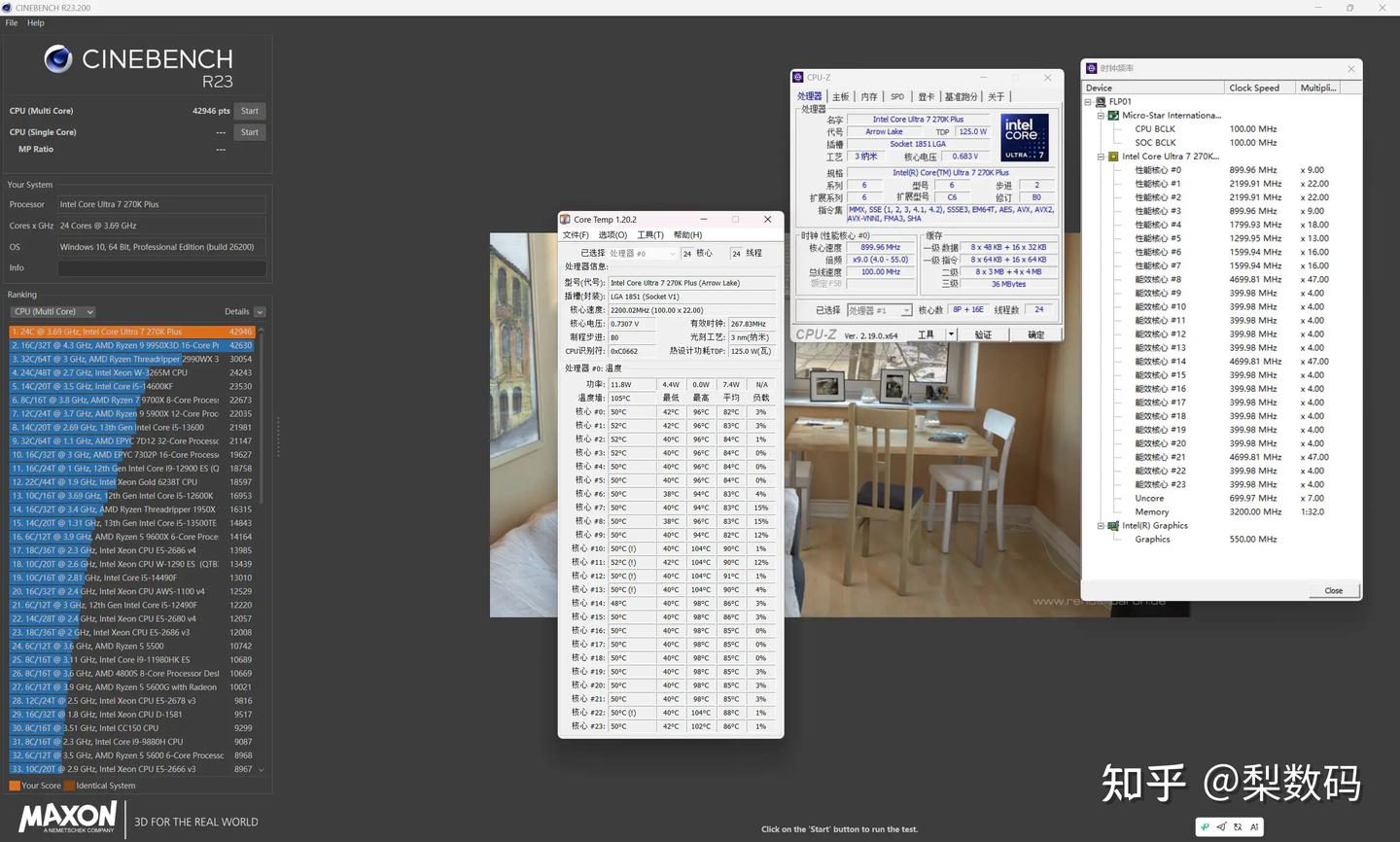The height and width of the screenshot is (842, 1400).
Task: Switch to the 关于 tab in CPU-Z
Action: 997,96
